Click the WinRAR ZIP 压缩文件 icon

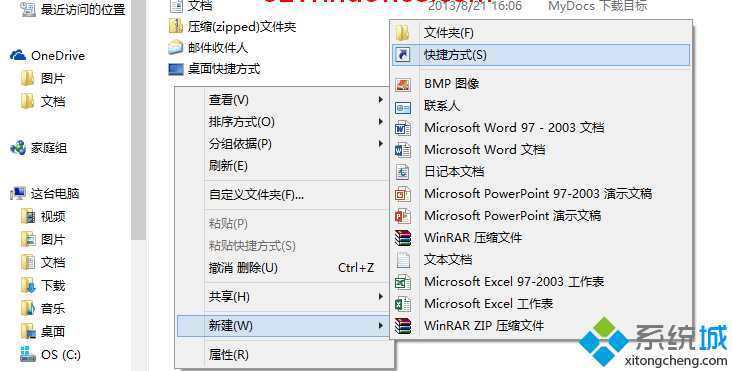(402, 326)
